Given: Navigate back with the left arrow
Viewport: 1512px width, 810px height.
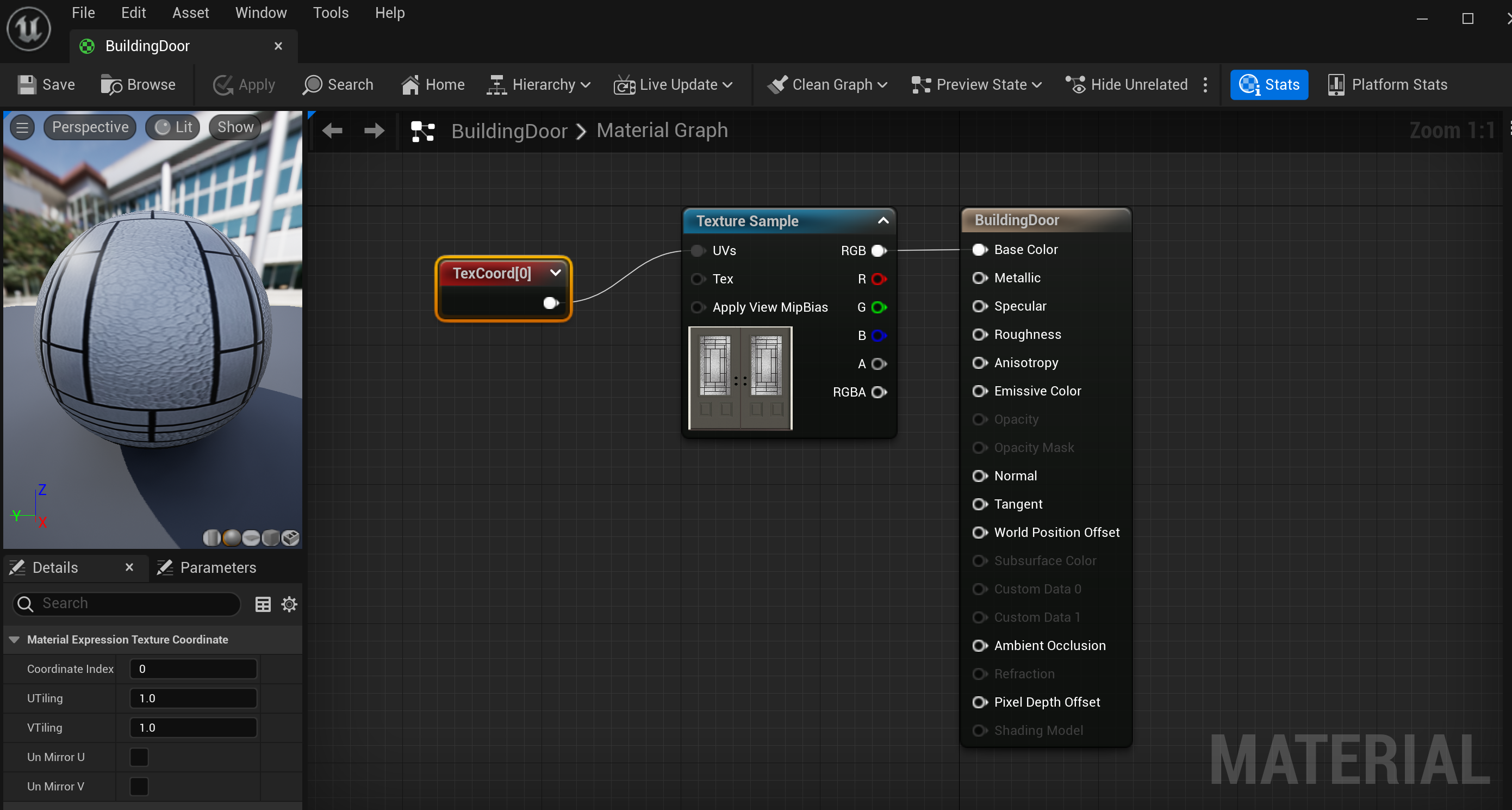Looking at the screenshot, I should [x=332, y=131].
